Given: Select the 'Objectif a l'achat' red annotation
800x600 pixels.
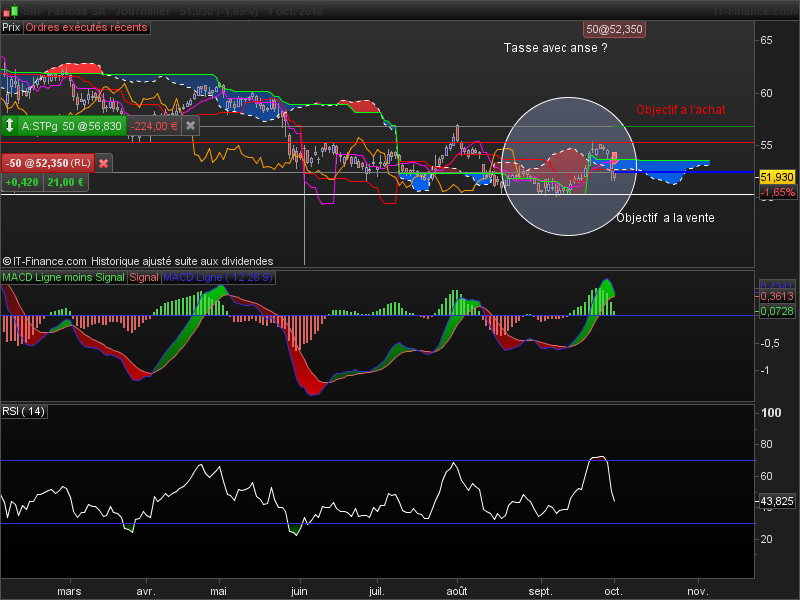Looking at the screenshot, I should [x=681, y=110].
